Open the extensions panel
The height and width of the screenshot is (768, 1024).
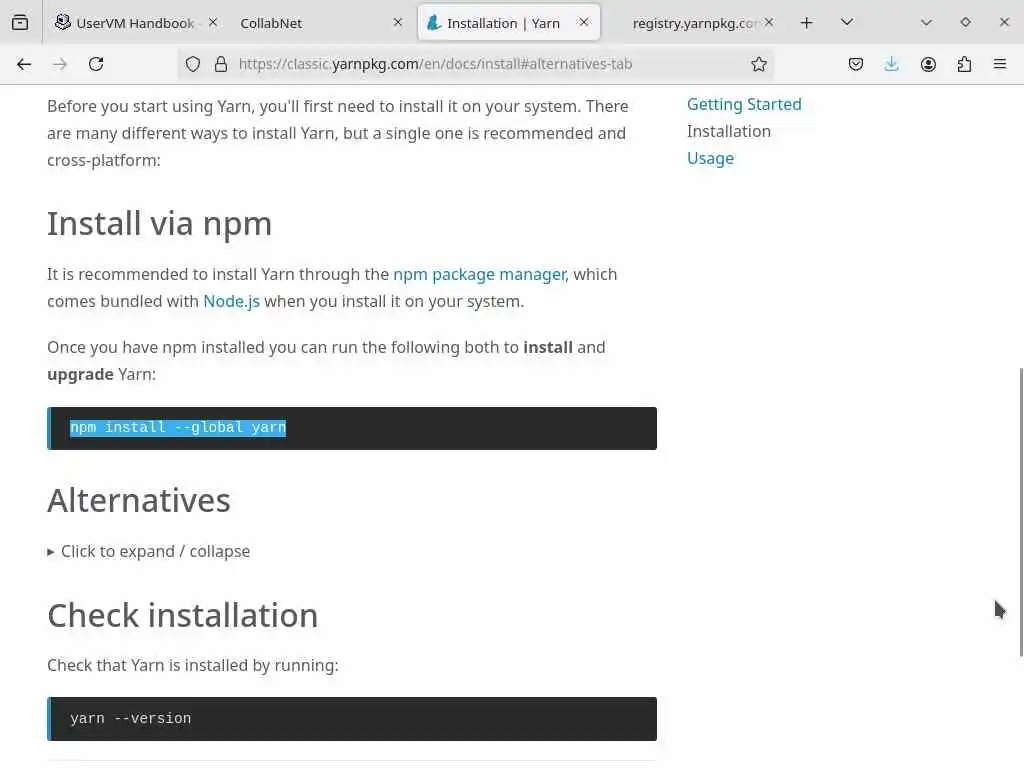(964, 64)
